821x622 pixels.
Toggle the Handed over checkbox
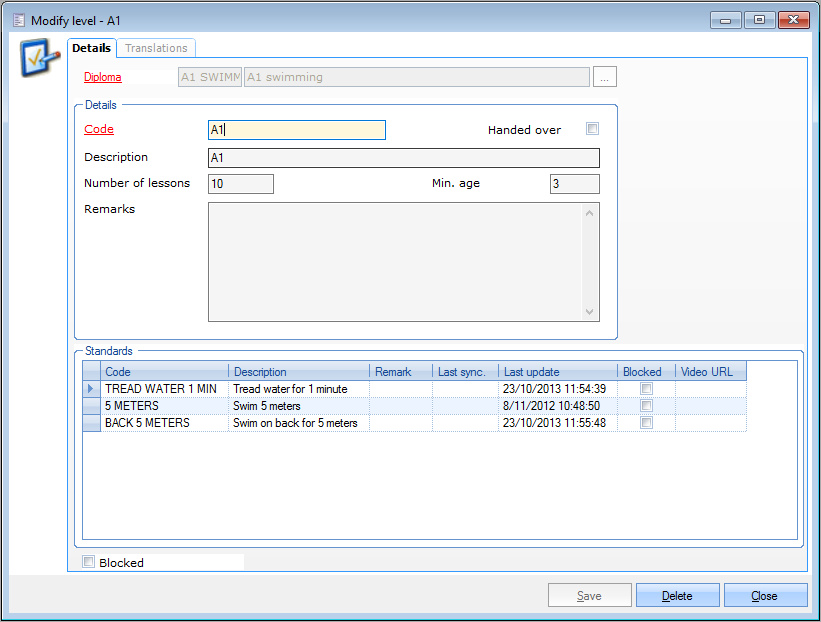click(x=592, y=129)
